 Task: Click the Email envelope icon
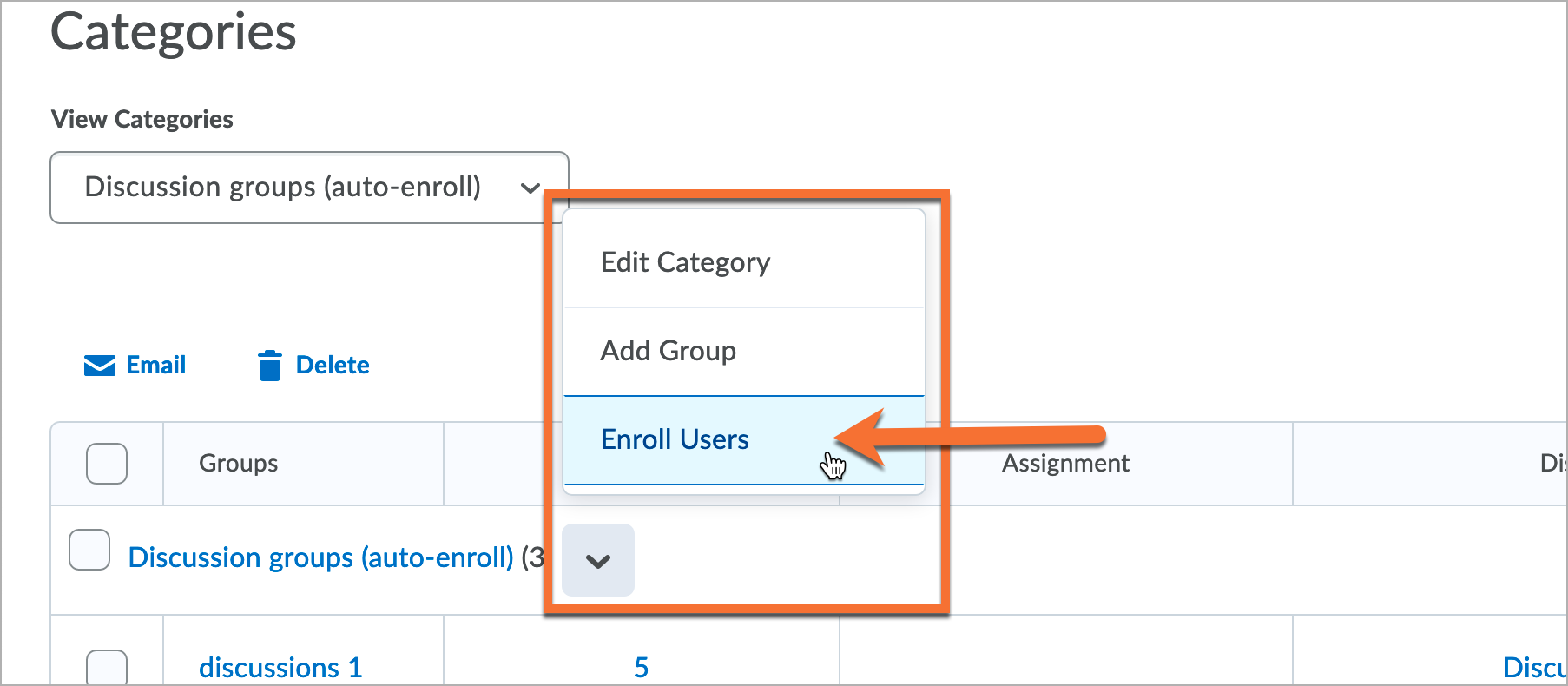(100, 366)
